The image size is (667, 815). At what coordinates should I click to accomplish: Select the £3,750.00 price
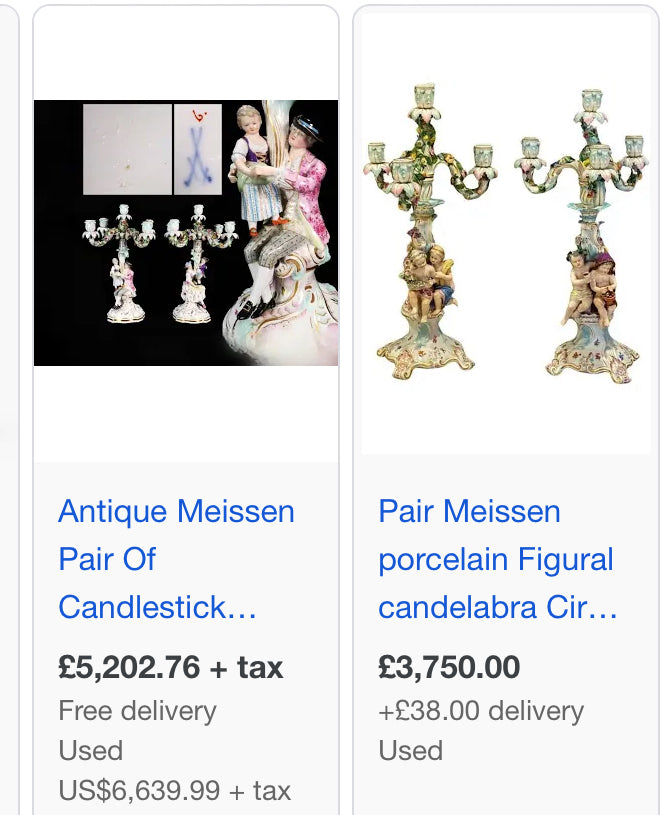(x=449, y=667)
